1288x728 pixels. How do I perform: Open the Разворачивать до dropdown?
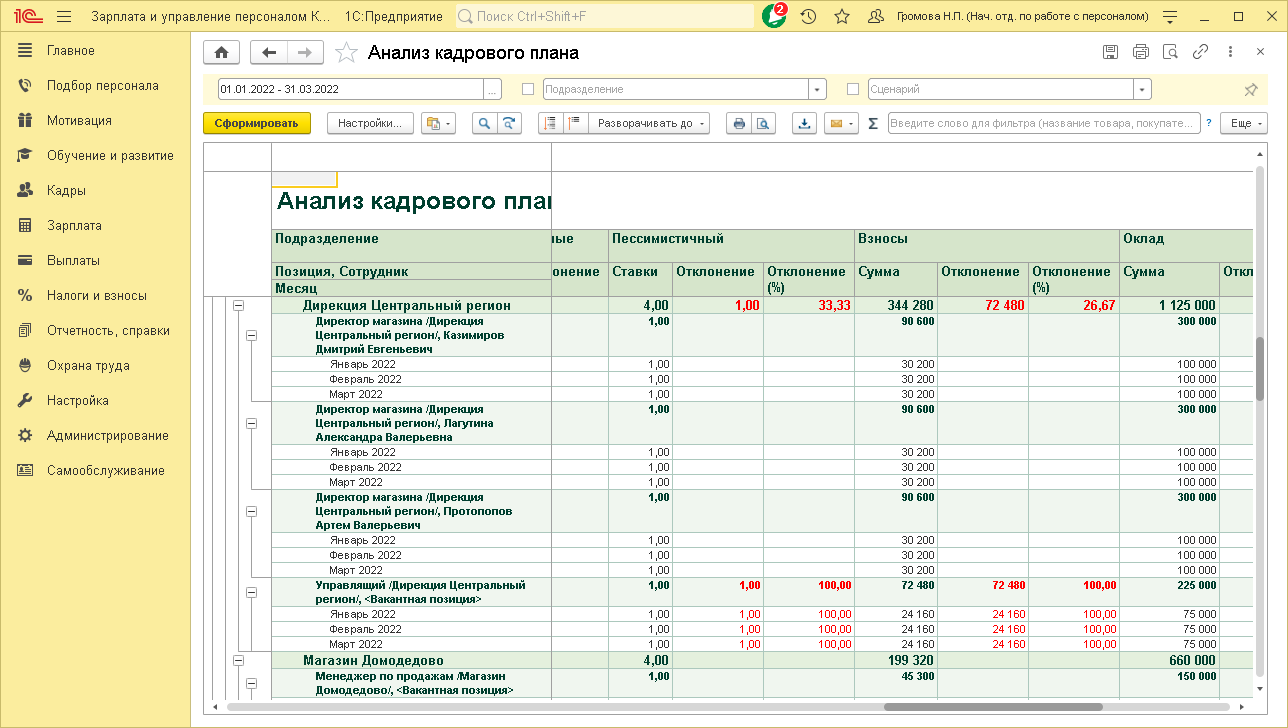pyautogui.click(x=650, y=123)
